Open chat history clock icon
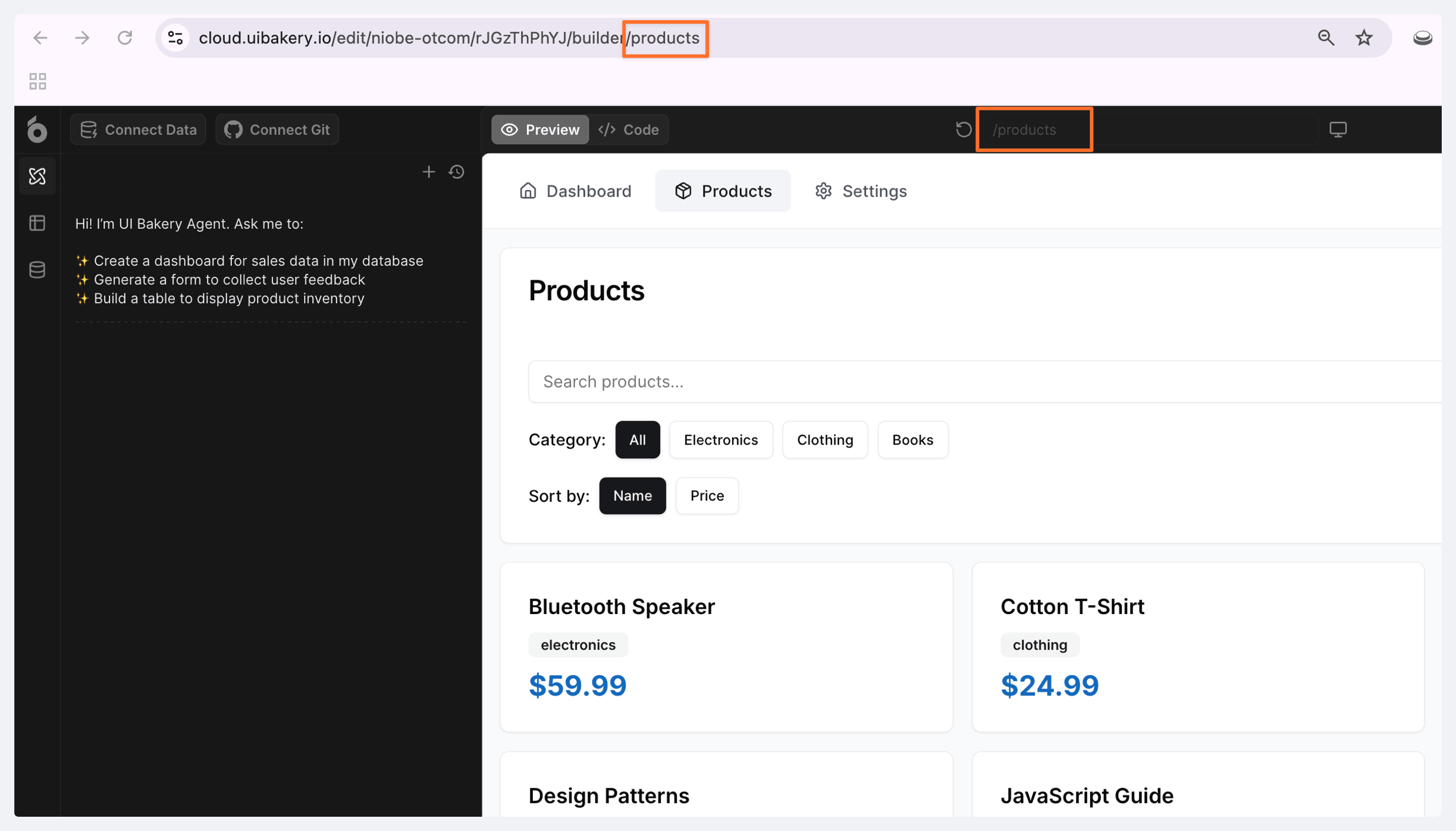 [x=457, y=172]
